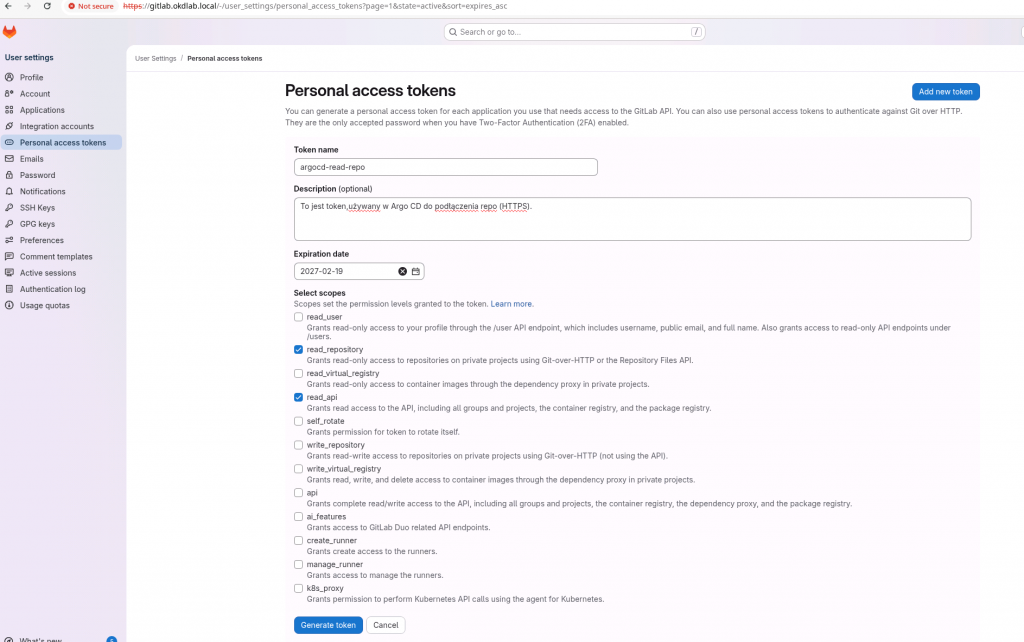Click the GitLab fox logo
Viewport: 1024px width, 642px height.
(10, 32)
